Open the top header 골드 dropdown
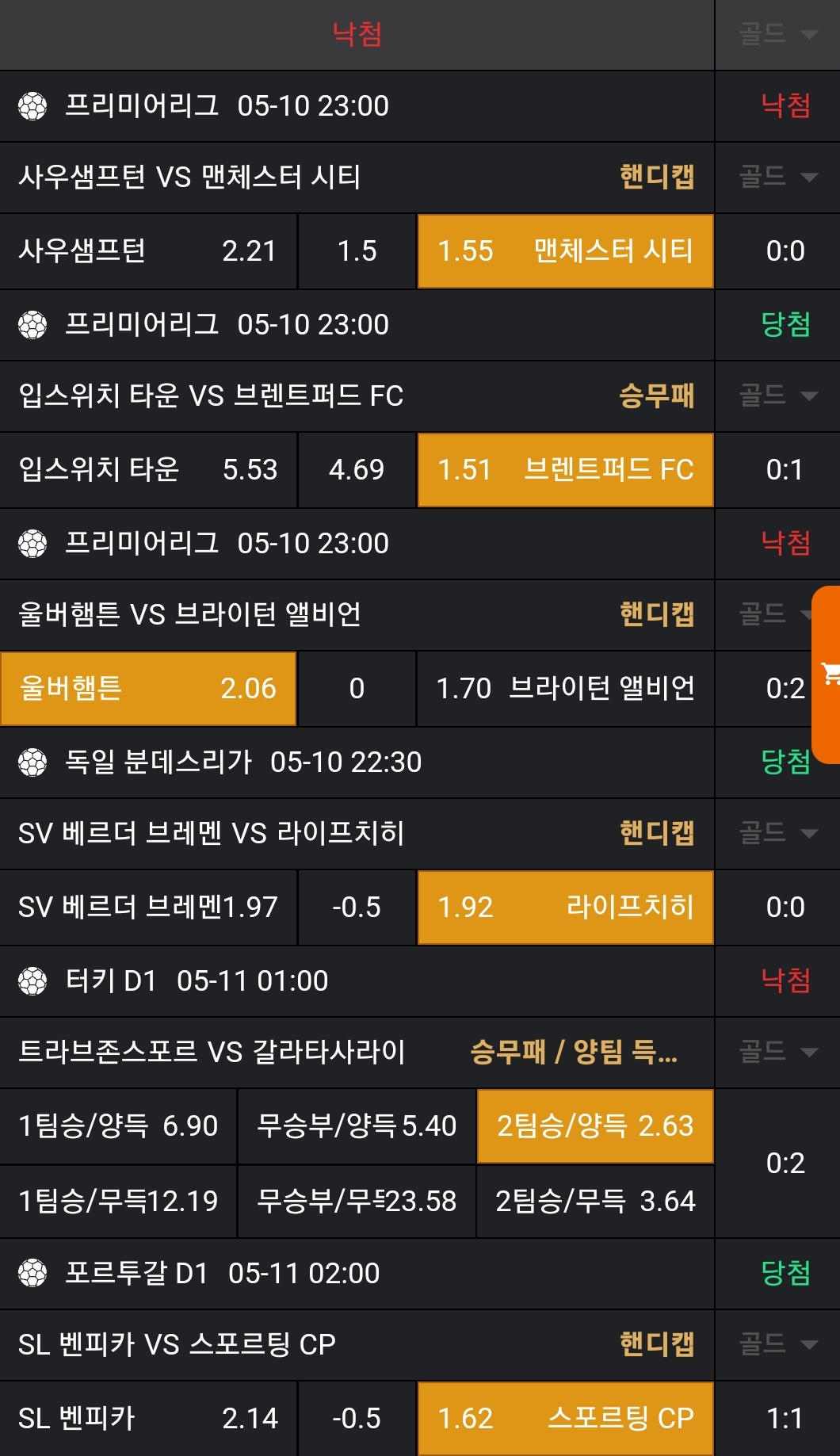Screen dimensions: 840x1456 coord(777,34)
